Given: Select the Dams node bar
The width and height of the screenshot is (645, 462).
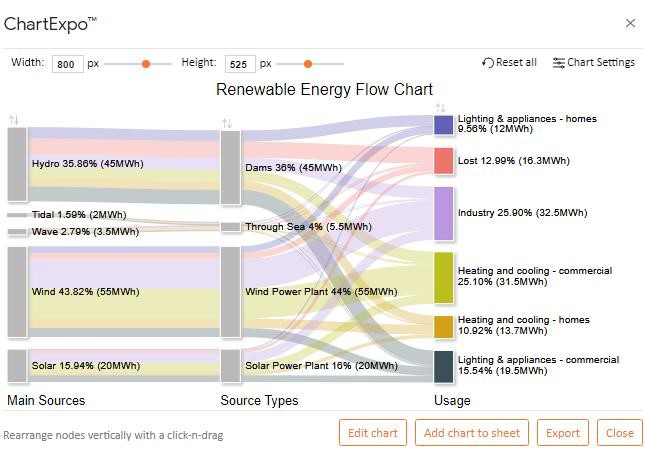Looking at the screenshot, I should pos(230,167).
